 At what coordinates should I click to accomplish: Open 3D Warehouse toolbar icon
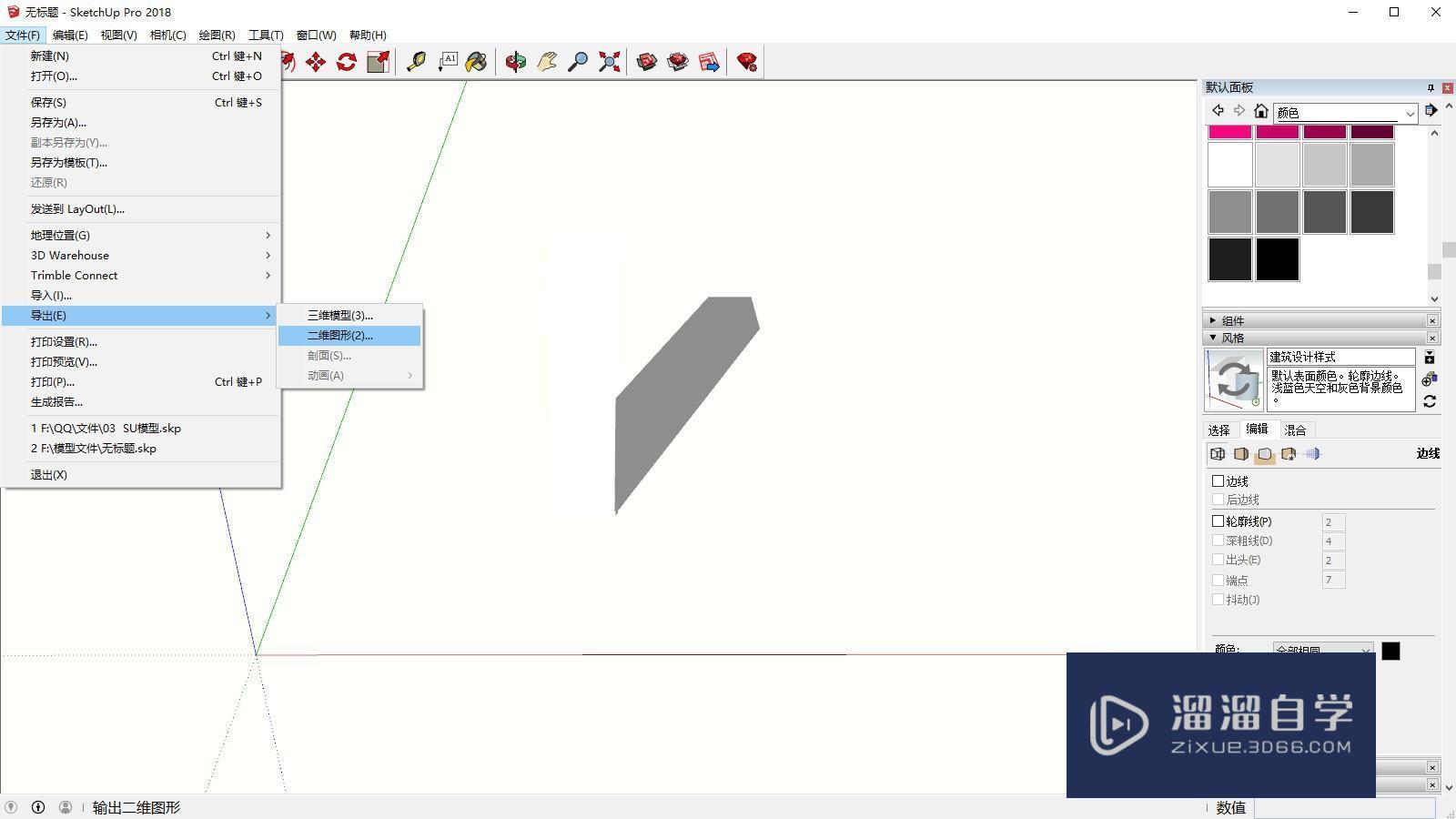click(x=647, y=62)
